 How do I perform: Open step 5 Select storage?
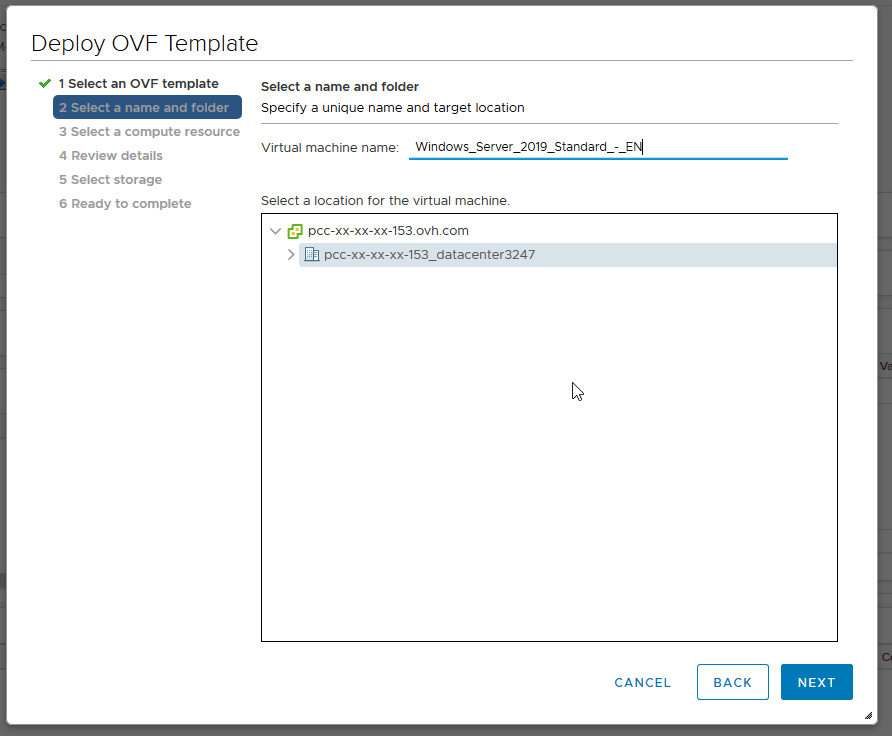point(110,180)
